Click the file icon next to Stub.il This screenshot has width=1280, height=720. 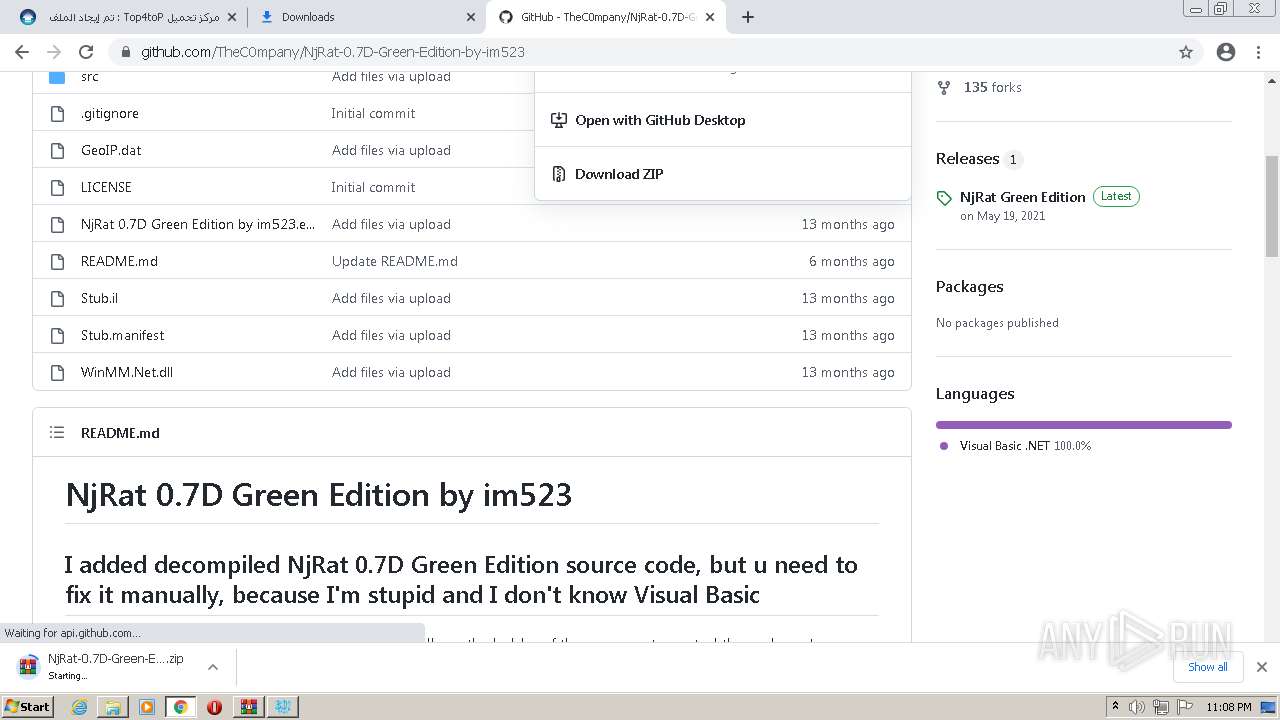pos(57,299)
